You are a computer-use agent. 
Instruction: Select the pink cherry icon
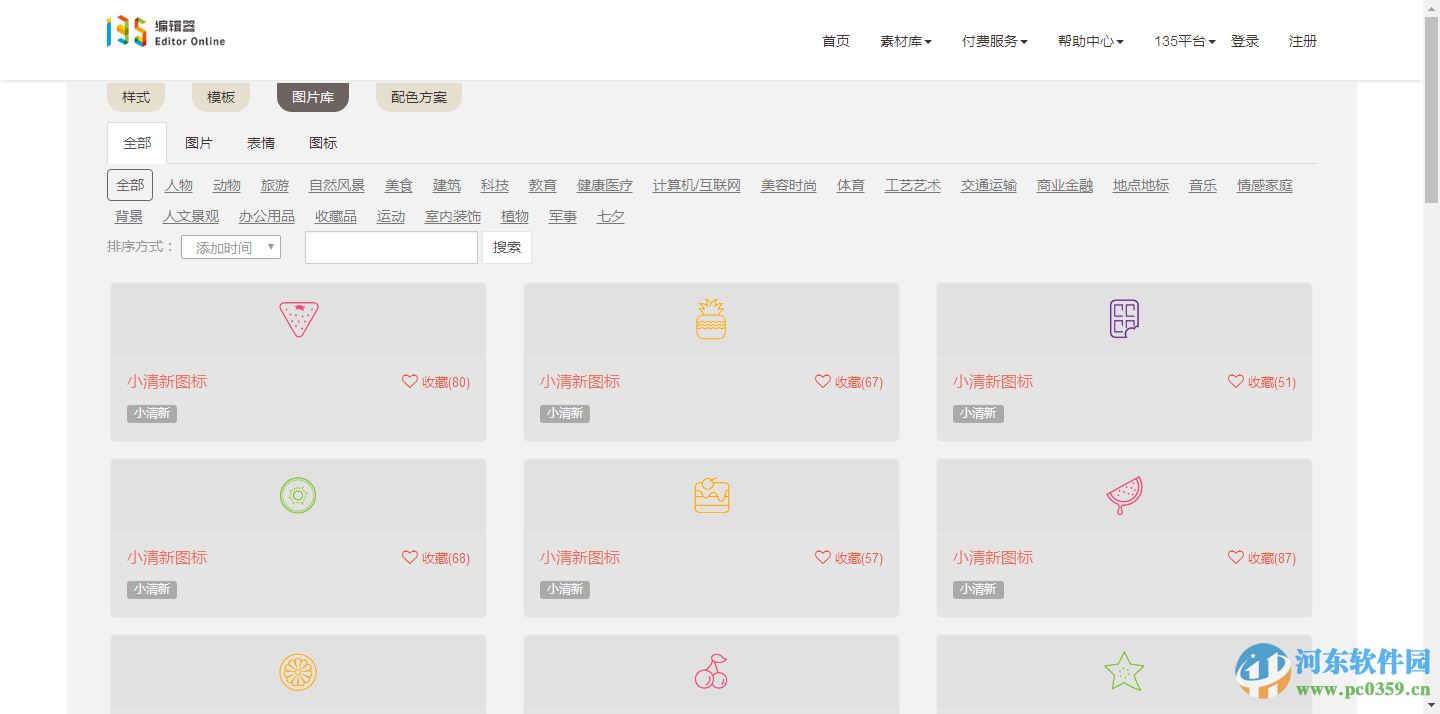(711, 671)
